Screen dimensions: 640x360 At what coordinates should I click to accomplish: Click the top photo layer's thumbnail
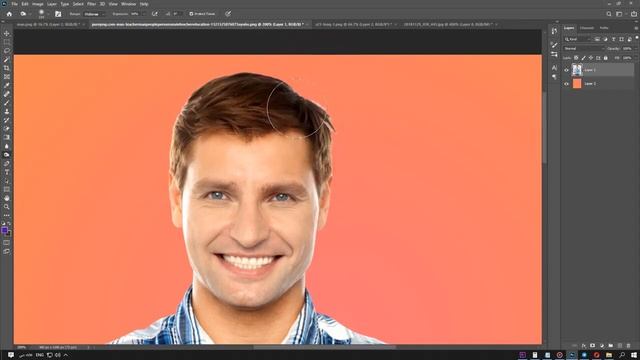tap(577, 70)
